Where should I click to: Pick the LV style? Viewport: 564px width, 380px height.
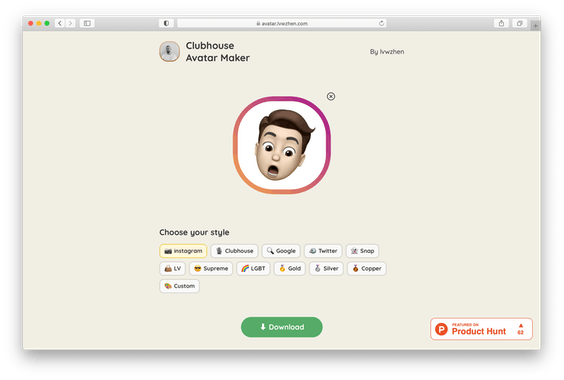[x=172, y=268]
